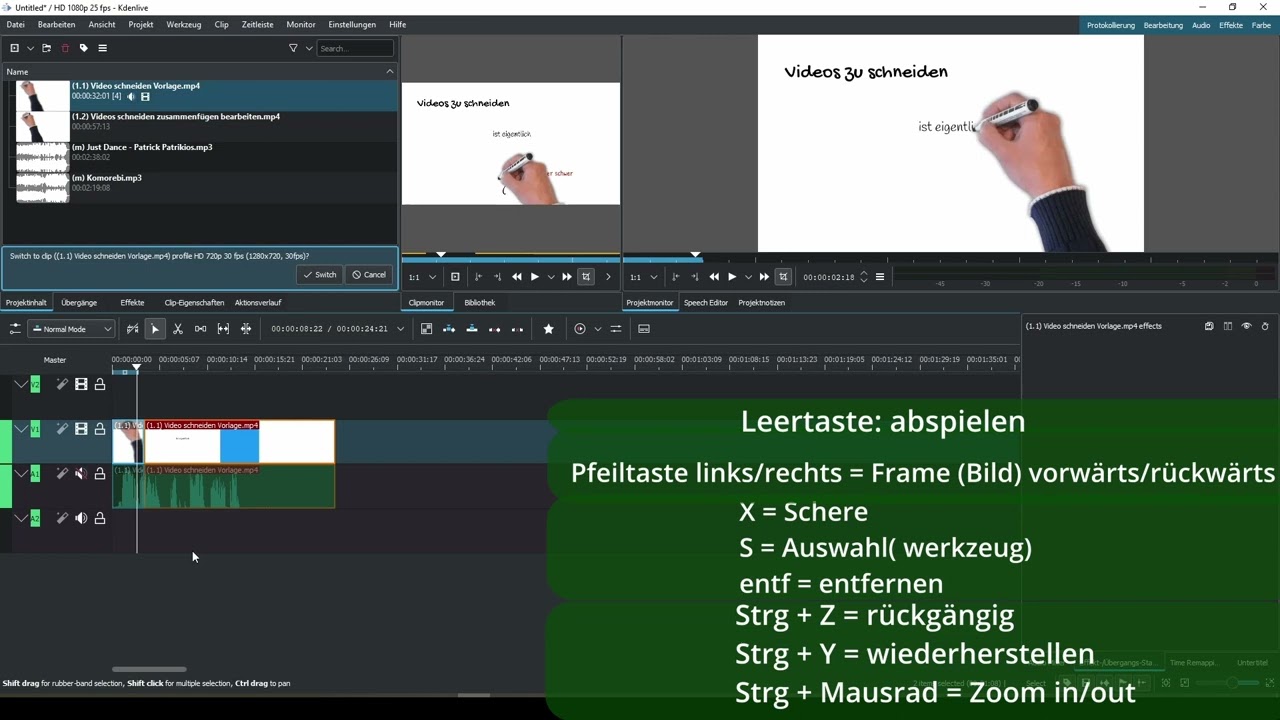This screenshot has width=1280, height=720.
Task: Open Clip Monitor play options dropdown arrow
Action: tap(550, 277)
